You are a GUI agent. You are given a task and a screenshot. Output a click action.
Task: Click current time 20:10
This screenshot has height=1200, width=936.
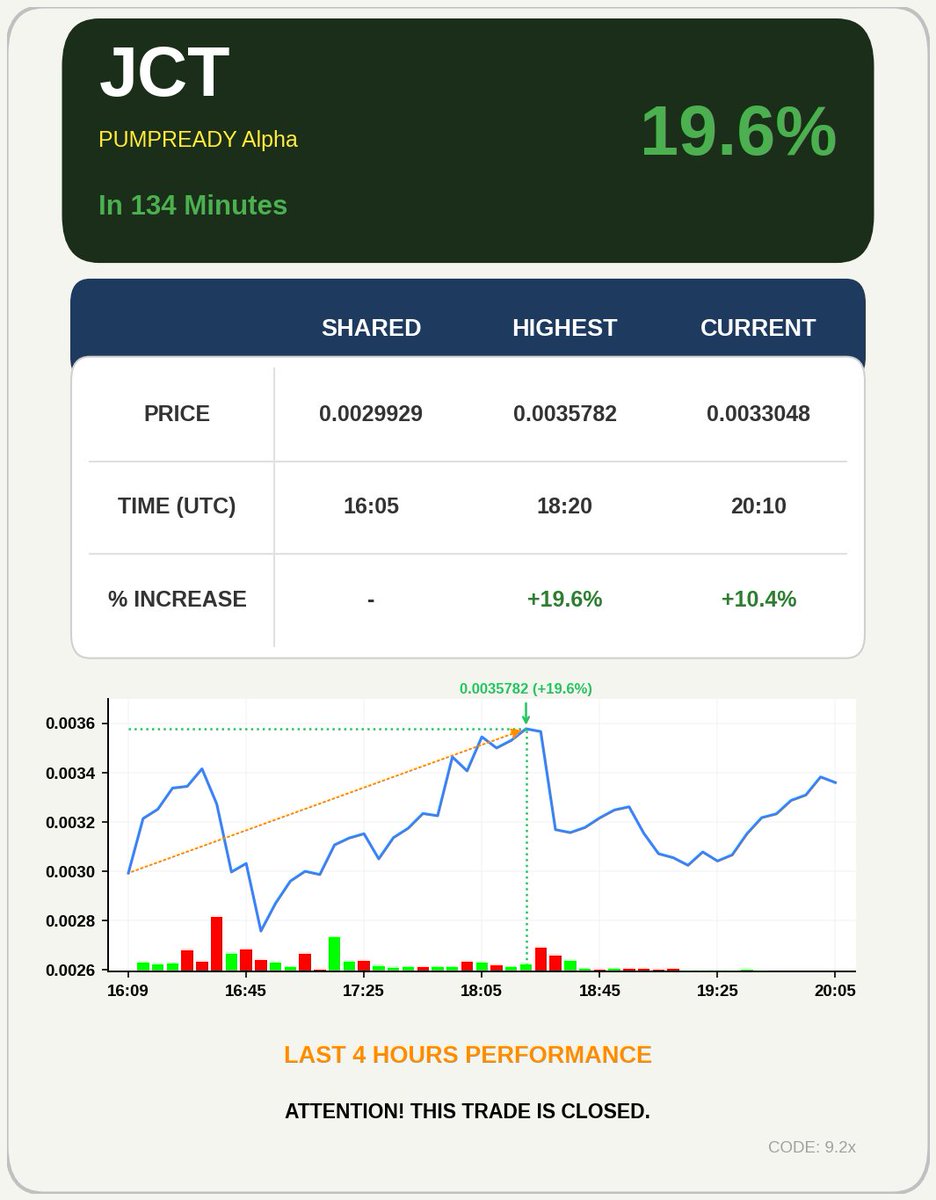[758, 506]
